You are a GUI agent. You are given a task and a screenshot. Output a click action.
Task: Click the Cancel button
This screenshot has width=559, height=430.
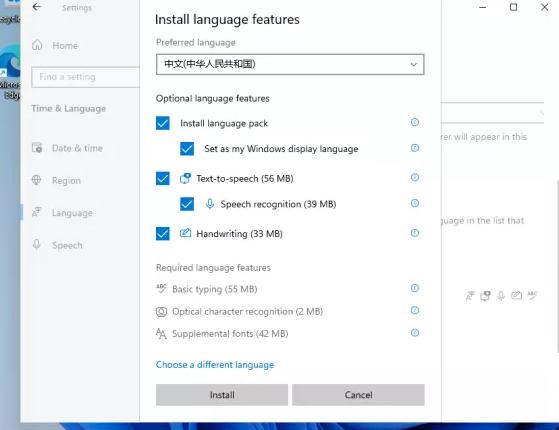click(358, 395)
